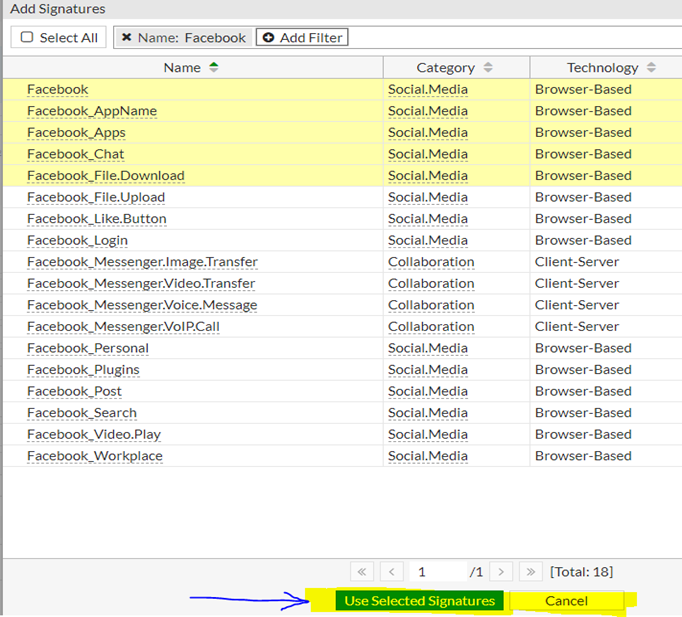Click Client-Server technology of Messenger.Video.Transfer row
The image size is (682, 617).
click(576, 283)
